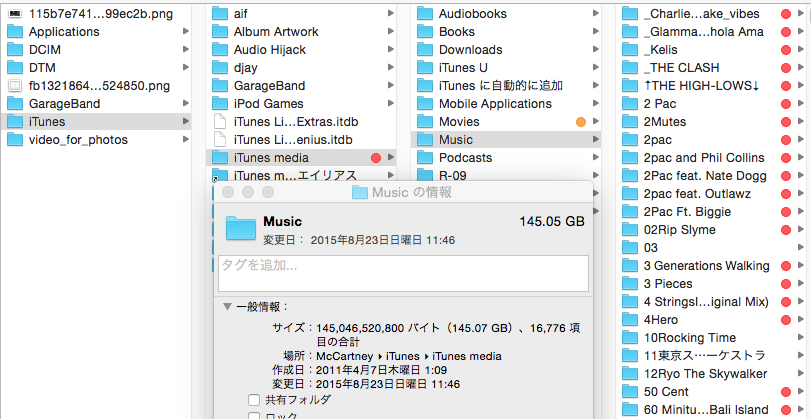This screenshot has width=811, height=419.
Task: Click the fb1321864…524850.png file icon
Action: pyautogui.click(x=15, y=86)
